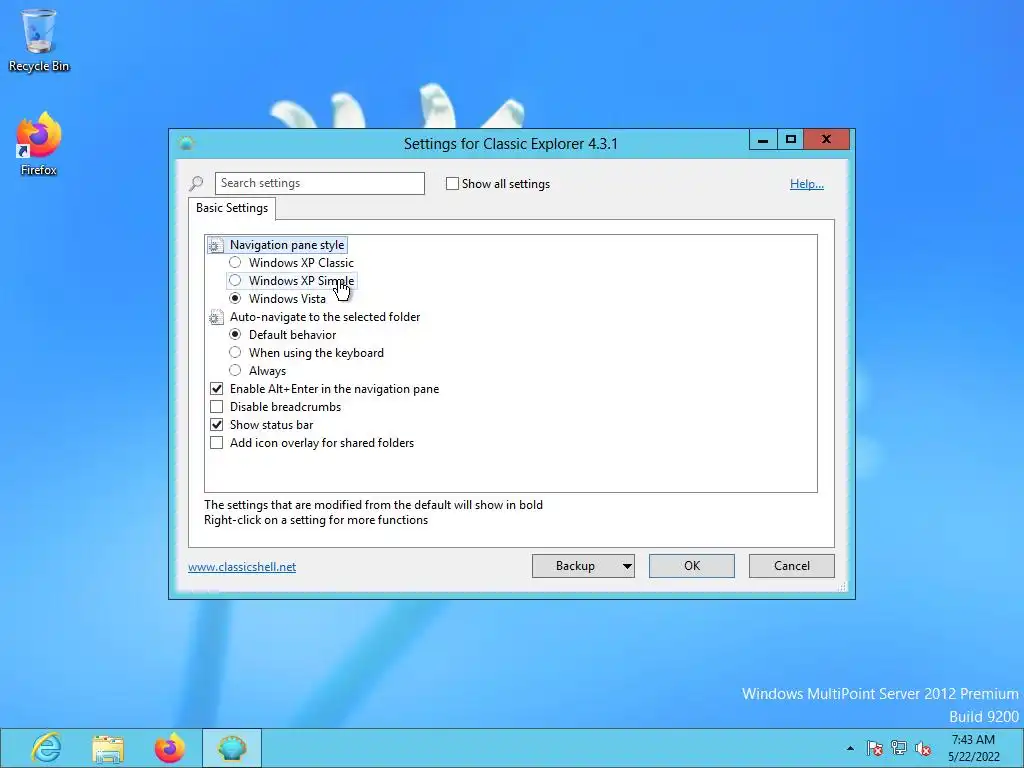Open Recycle Bin desktop icon
The width and height of the screenshot is (1024, 768).
click(x=39, y=40)
